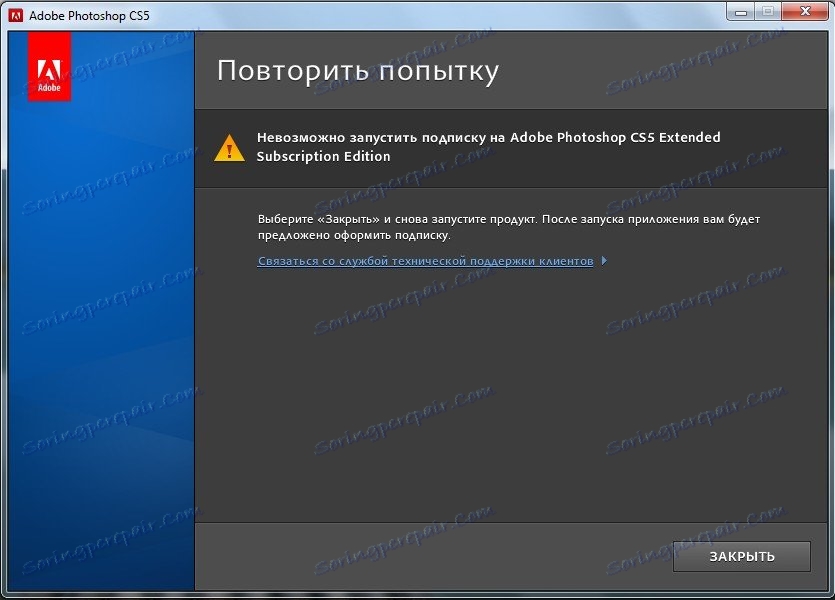Screen dimensions: 835x600
Task: Click the red Adobe logo
Action: pyautogui.click(x=50, y=66)
